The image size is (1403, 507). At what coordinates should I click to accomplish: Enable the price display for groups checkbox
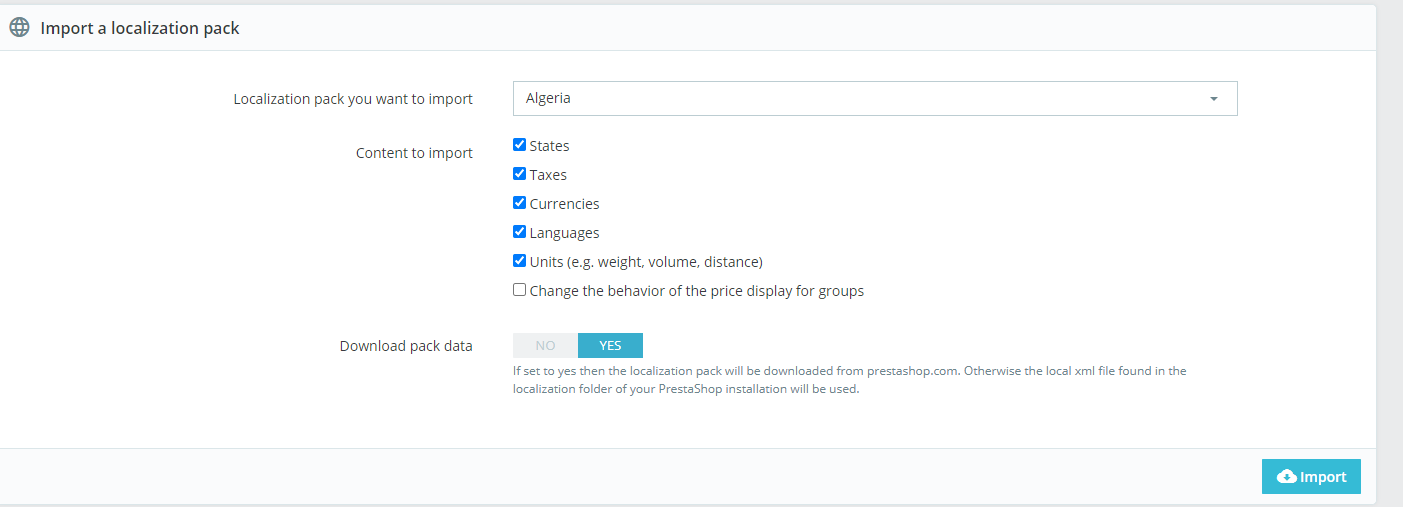pyautogui.click(x=519, y=290)
